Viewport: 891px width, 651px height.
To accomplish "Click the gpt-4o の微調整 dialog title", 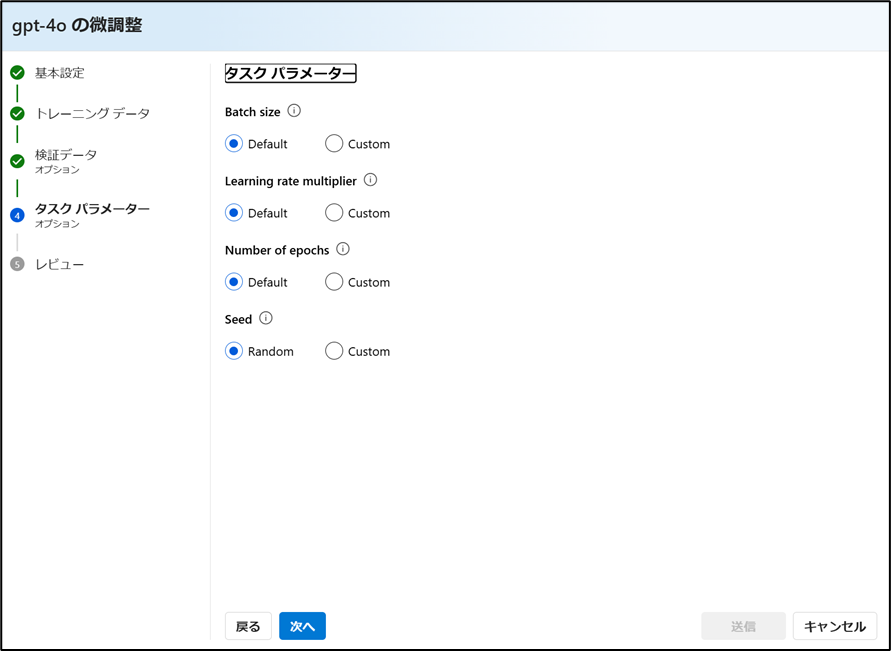I will coord(77,26).
